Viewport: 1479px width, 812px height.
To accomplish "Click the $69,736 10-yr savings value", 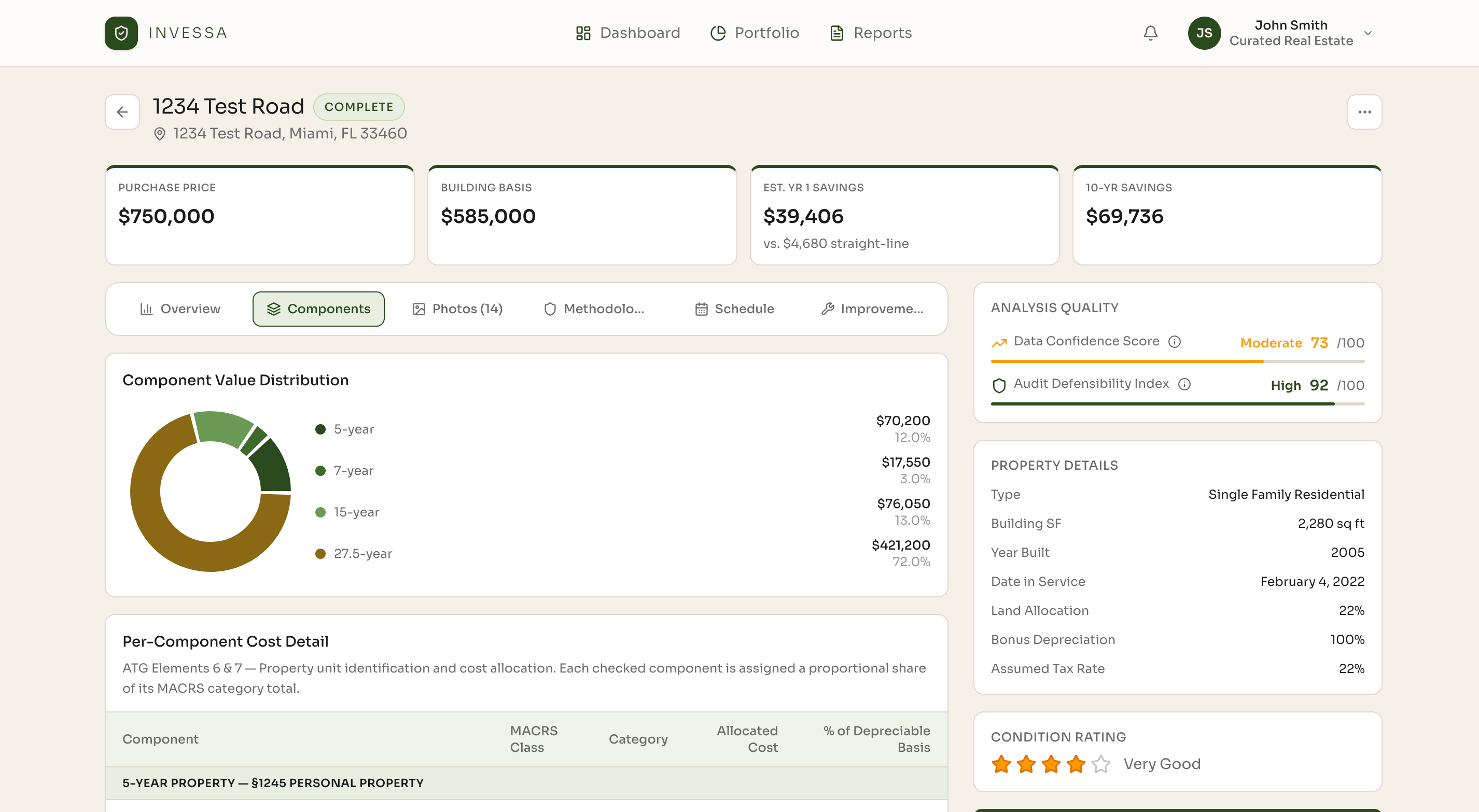I will coord(1124,217).
